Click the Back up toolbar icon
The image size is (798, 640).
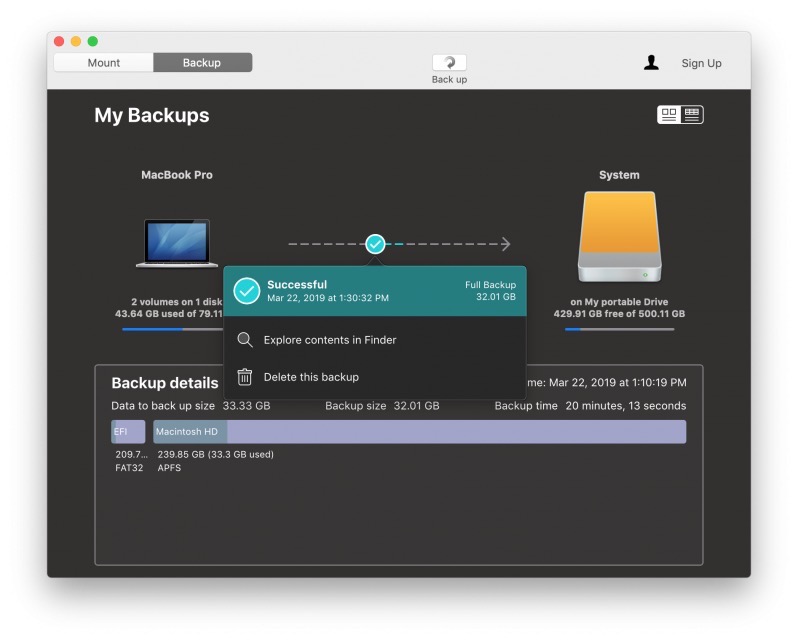[x=449, y=63]
